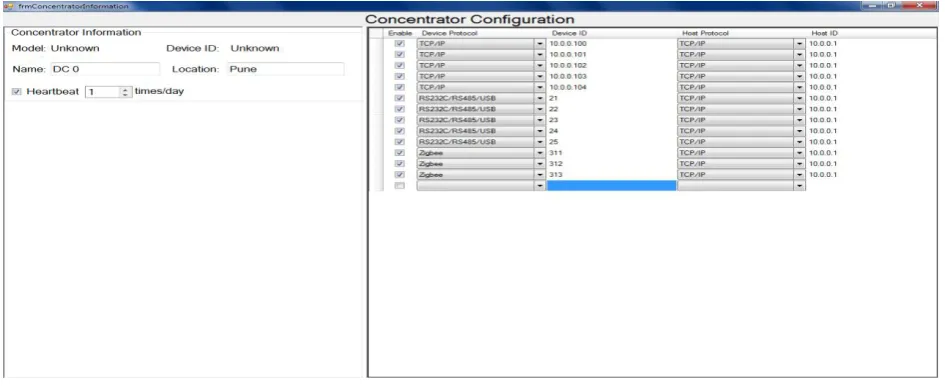Toggle the Heartbeat checkbox
This screenshot has width=945, height=390.
[x=16, y=92]
